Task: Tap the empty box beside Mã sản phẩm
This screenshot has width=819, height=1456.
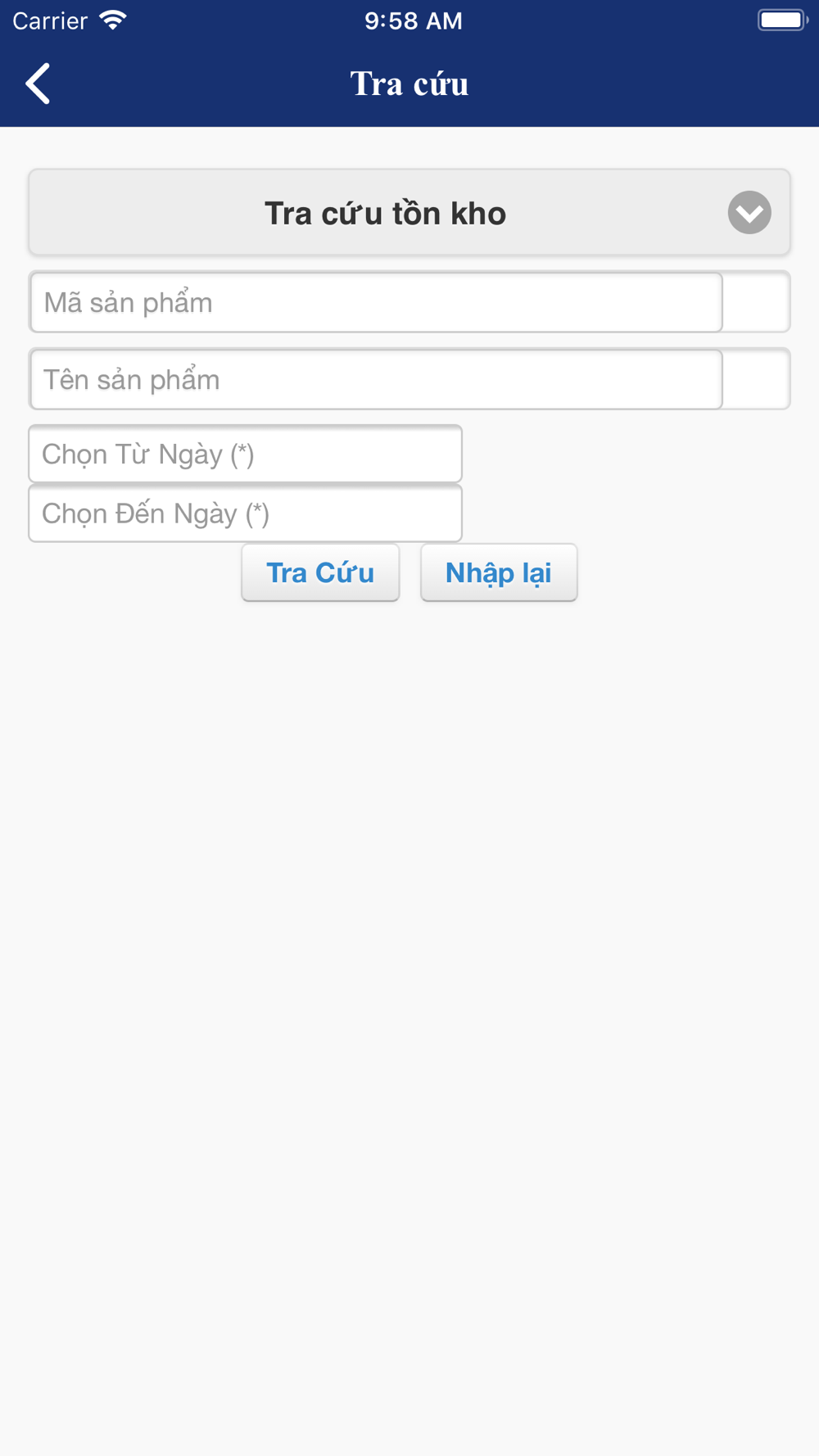Action: click(x=757, y=302)
